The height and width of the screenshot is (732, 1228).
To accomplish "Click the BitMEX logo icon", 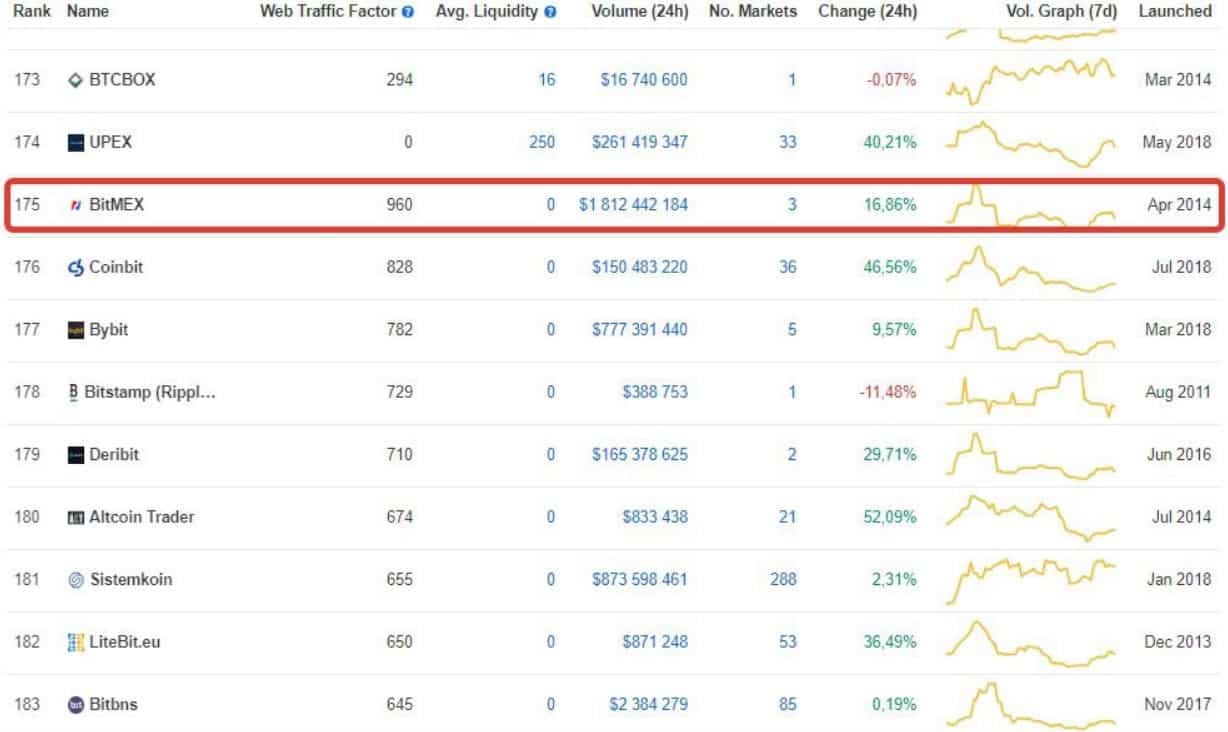I will coord(75,205).
